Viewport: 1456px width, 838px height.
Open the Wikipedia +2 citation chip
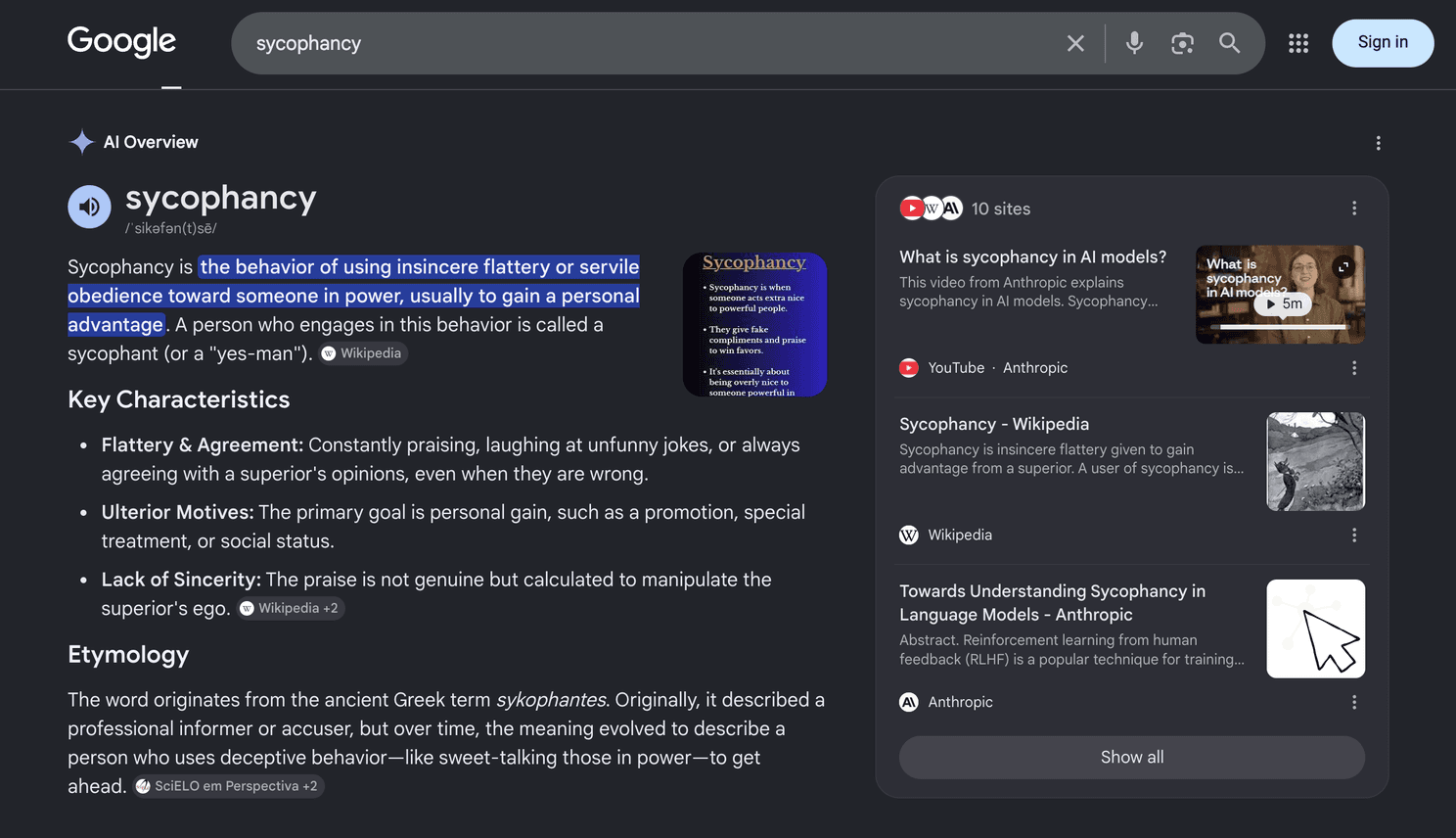pos(291,608)
